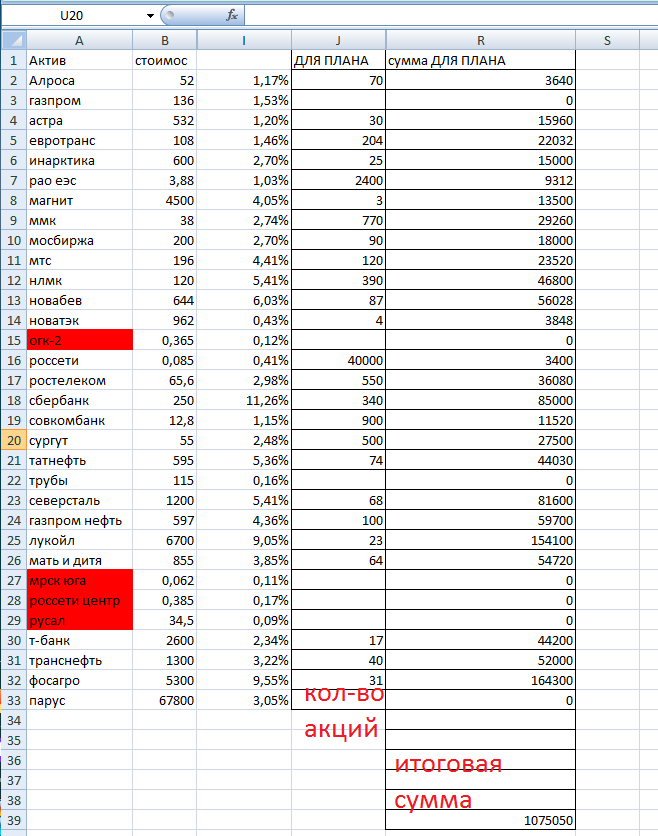Select the 'сургут' cell
Viewport: 658px width, 836px height.
tap(79, 440)
